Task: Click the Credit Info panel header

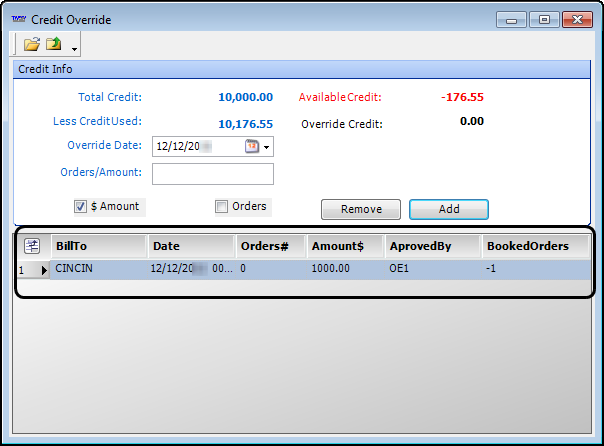Action: coord(302,69)
